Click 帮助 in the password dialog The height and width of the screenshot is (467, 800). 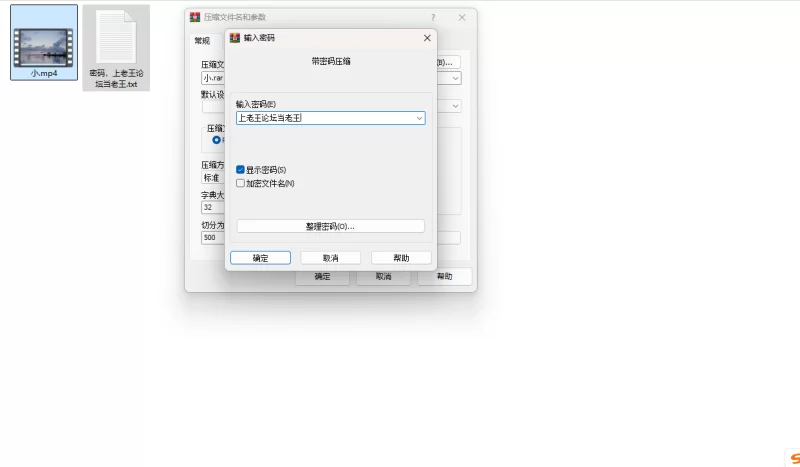pyautogui.click(x=401, y=258)
